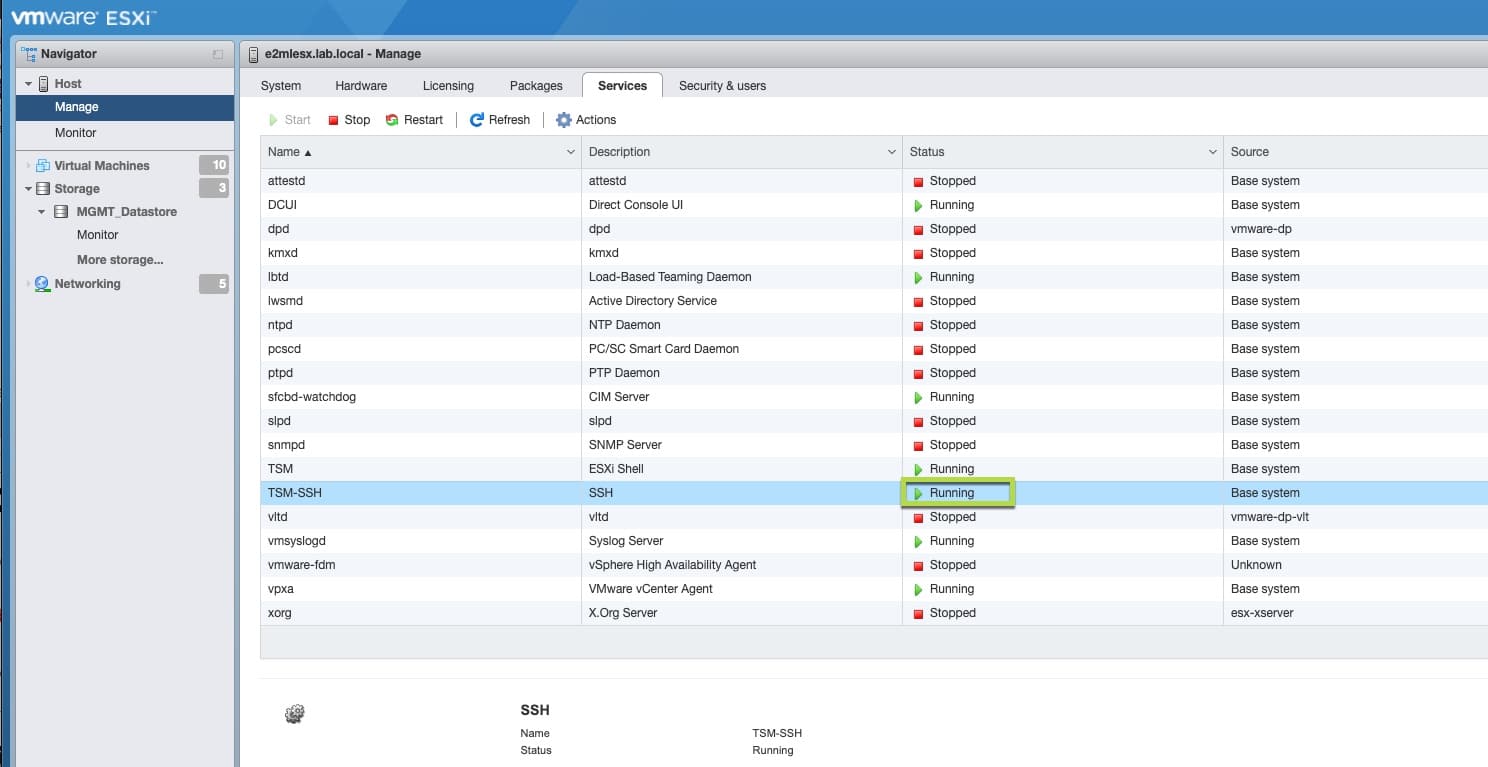Click PC/SC Smart Card Daemon description

coord(664,349)
